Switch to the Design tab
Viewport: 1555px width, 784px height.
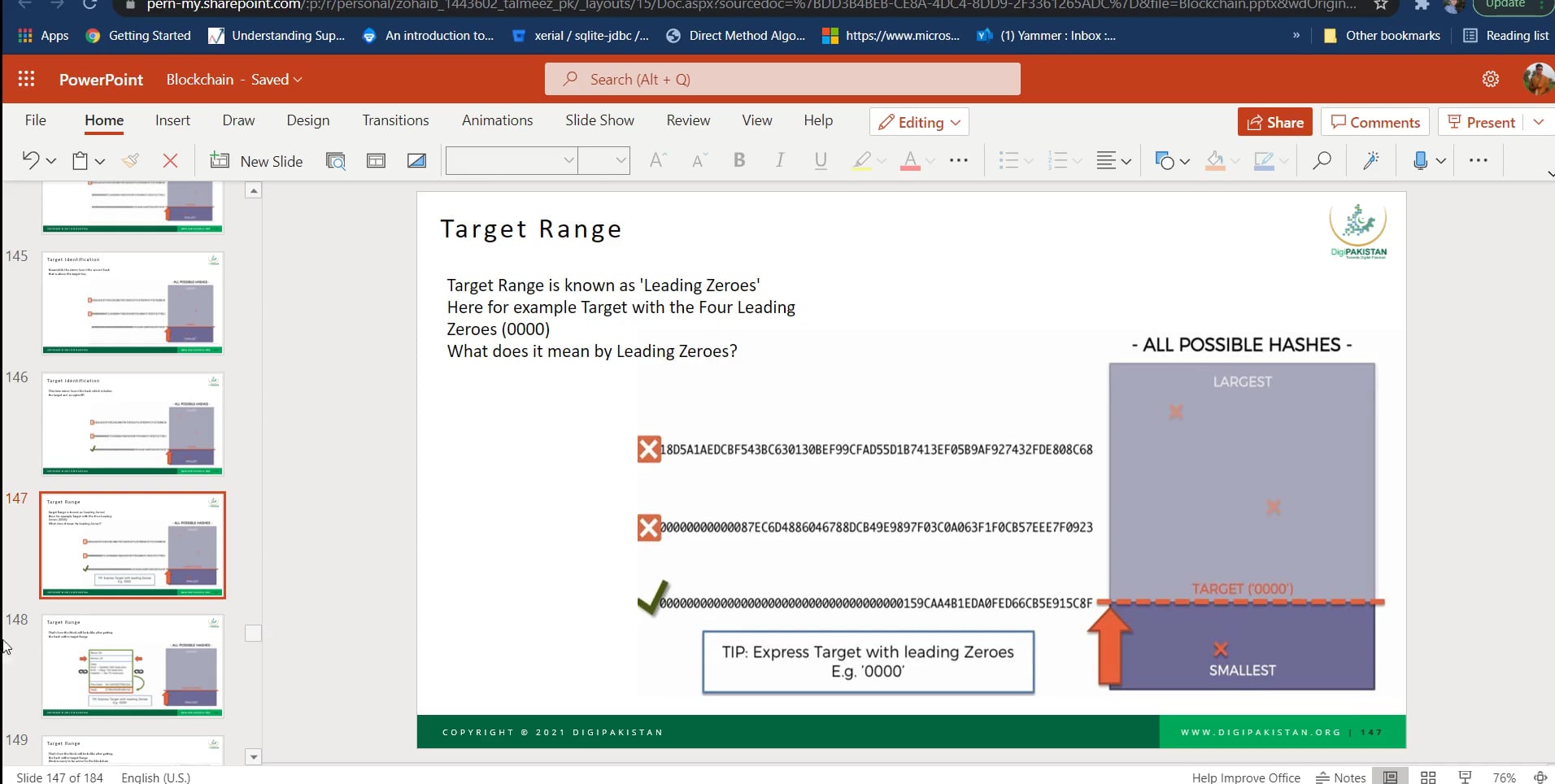307,120
